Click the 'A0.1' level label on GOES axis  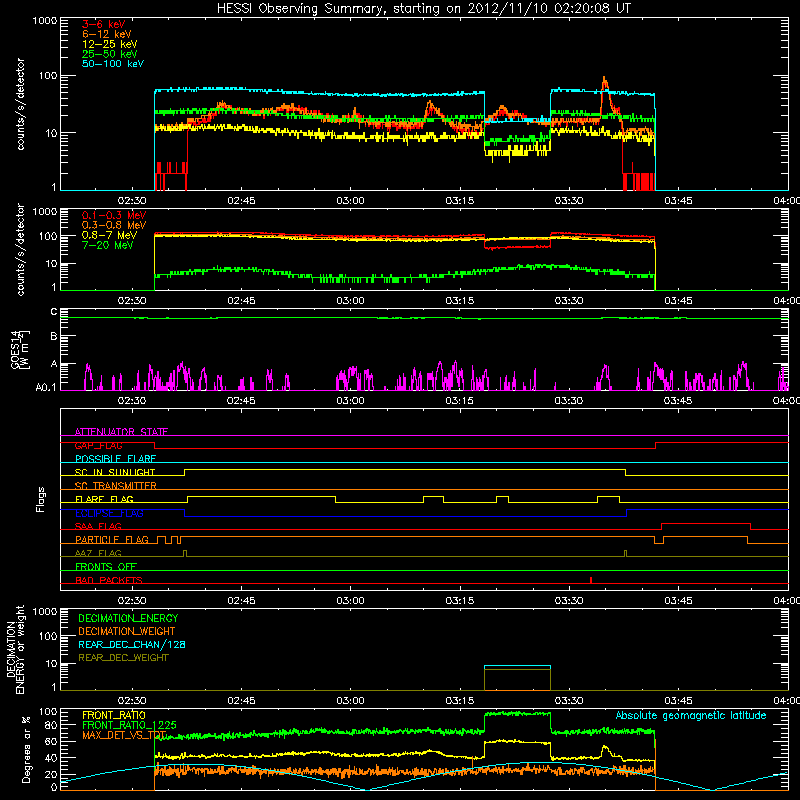(46, 388)
